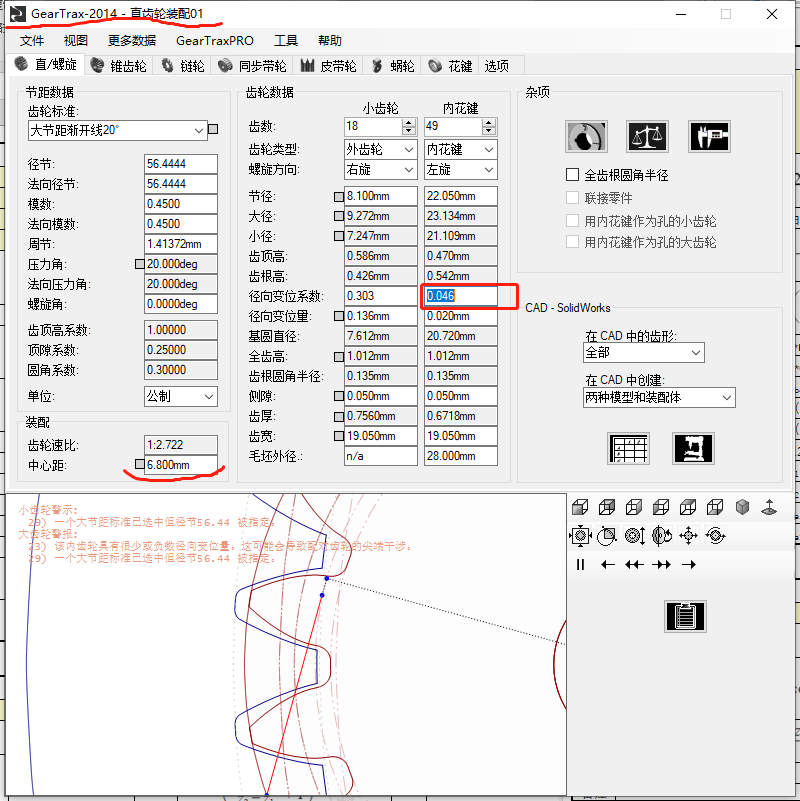
Task: Toggle the checkbox beside gear standard dropdown
Action: tap(214, 129)
